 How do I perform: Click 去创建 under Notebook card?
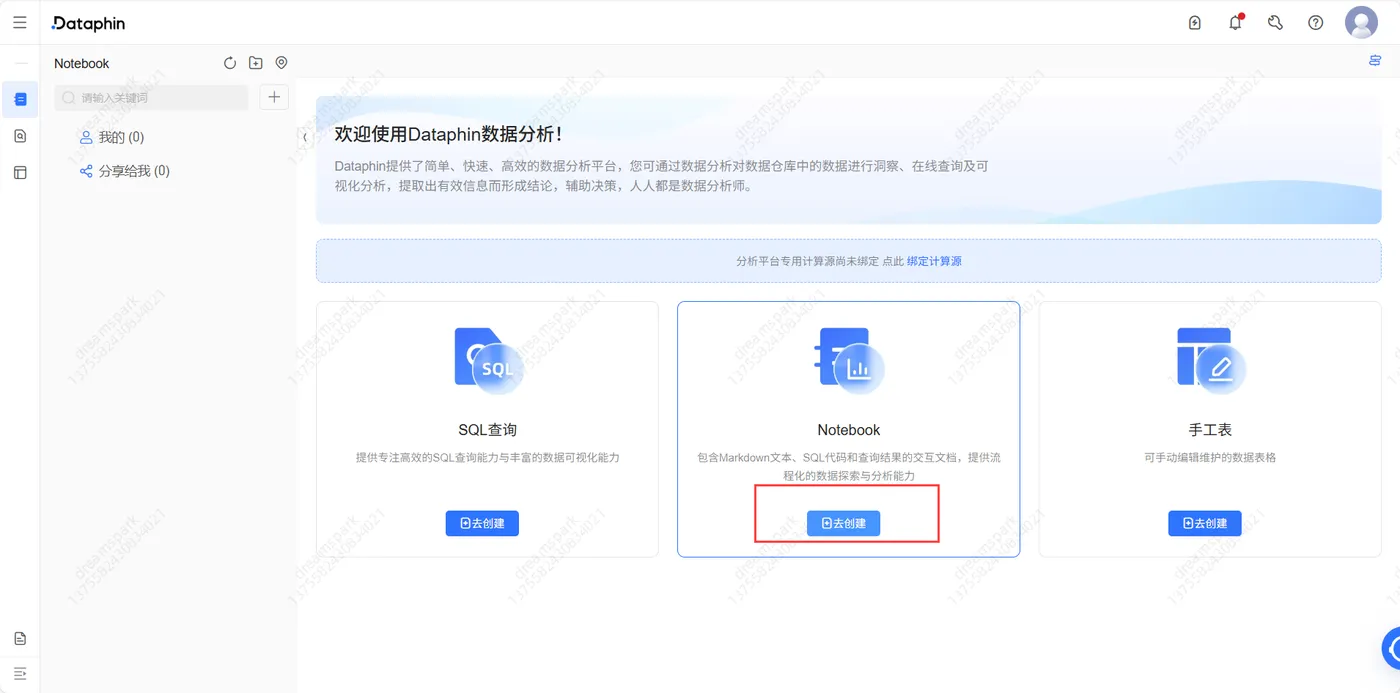pos(843,523)
